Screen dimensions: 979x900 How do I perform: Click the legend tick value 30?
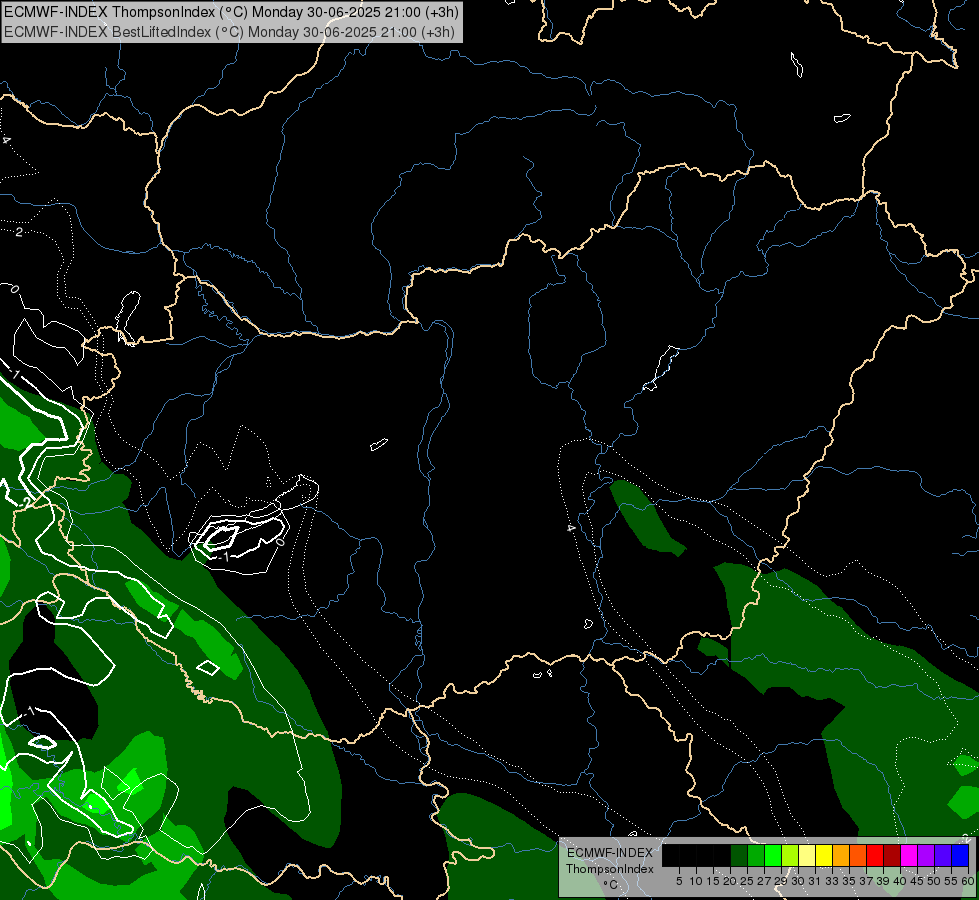(799, 881)
